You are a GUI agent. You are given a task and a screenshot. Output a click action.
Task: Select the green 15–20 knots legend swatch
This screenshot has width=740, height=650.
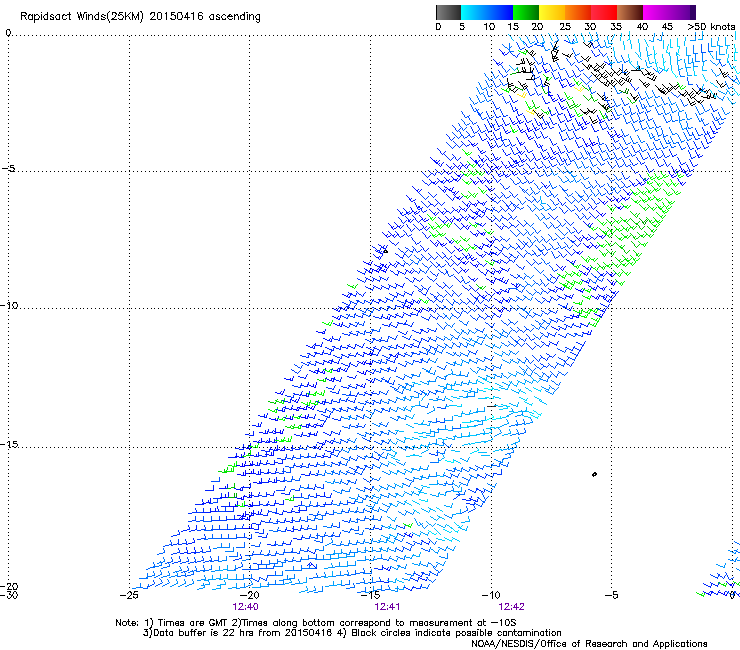[526, 12]
